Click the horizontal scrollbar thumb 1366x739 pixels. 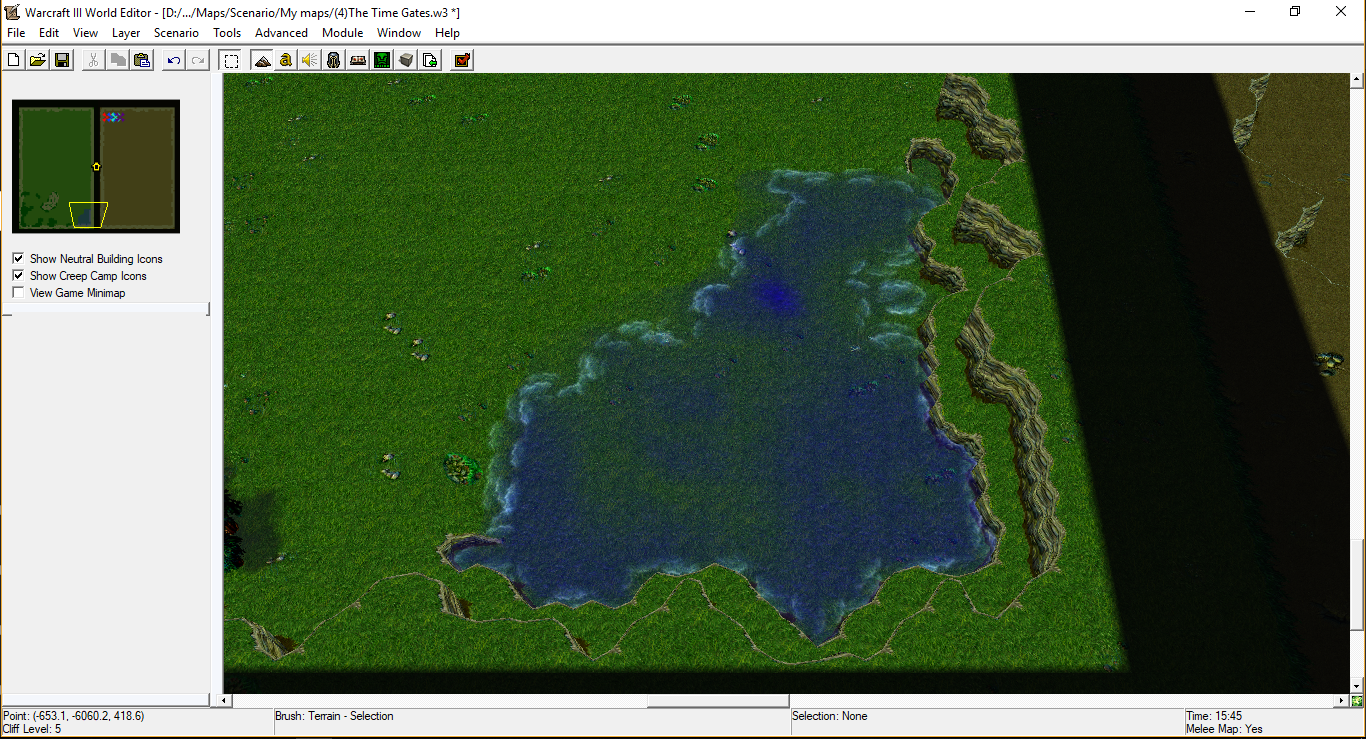pyautogui.click(x=718, y=701)
